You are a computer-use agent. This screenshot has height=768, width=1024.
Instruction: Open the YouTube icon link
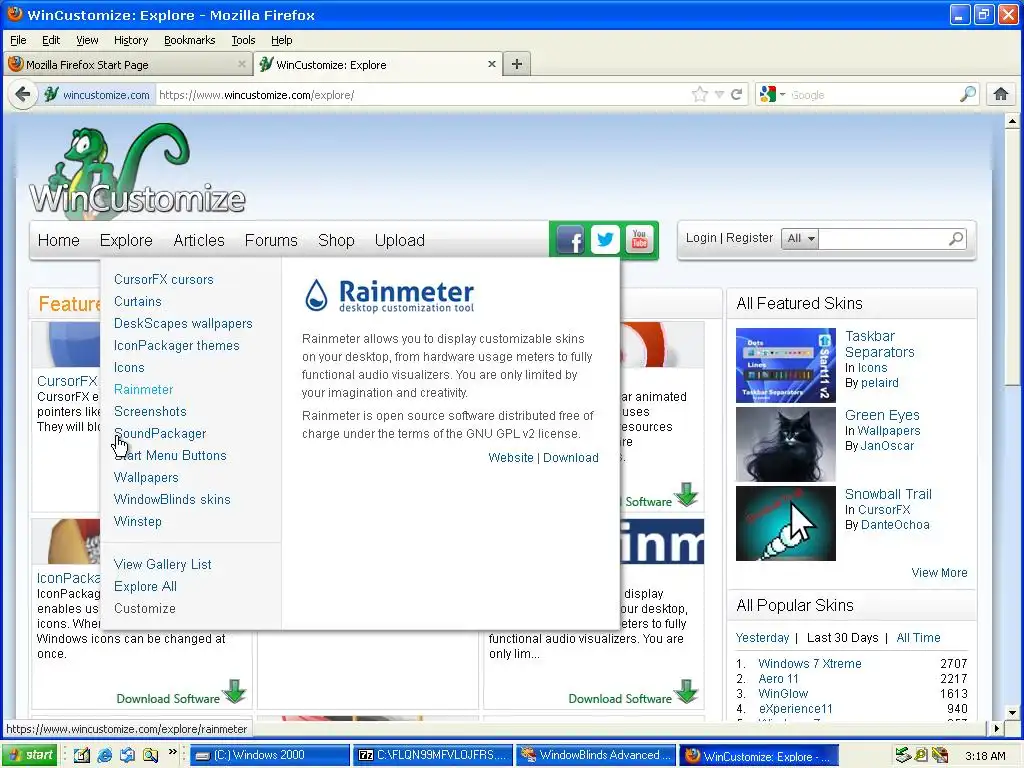[x=639, y=240]
